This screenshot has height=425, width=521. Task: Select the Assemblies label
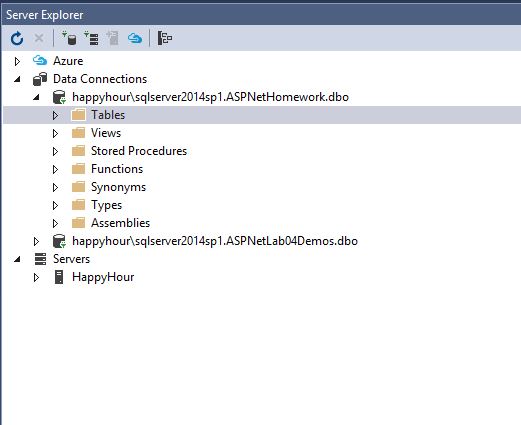120,223
